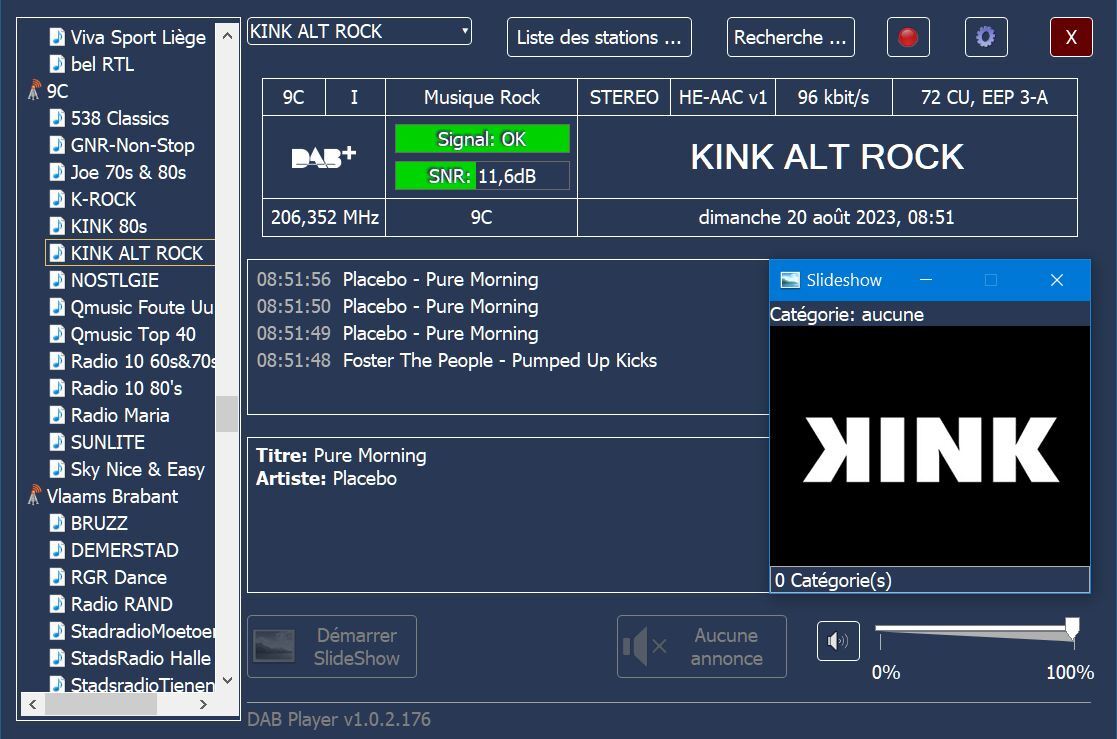
Task: Click the horizontal scrollbar right arrow
Action: pos(203,704)
